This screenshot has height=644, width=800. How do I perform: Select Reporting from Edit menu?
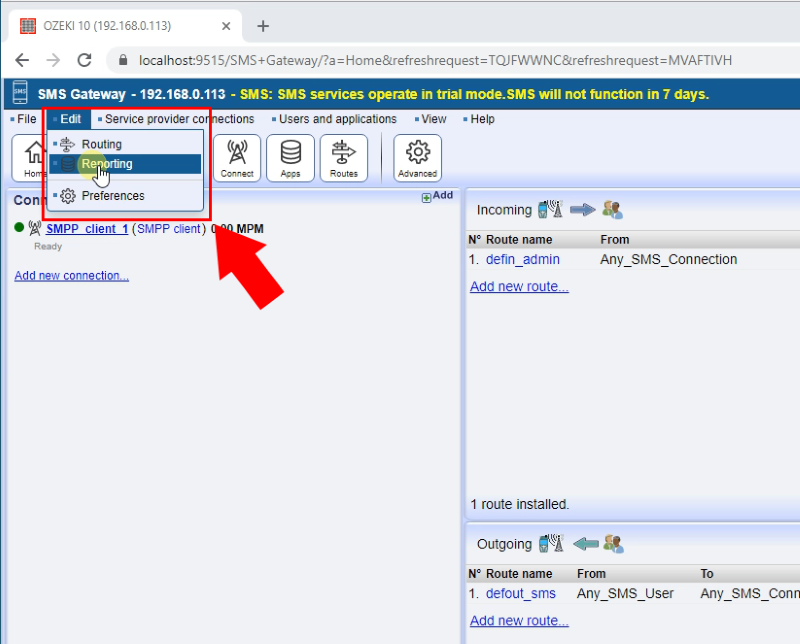pyautogui.click(x=126, y=164)
